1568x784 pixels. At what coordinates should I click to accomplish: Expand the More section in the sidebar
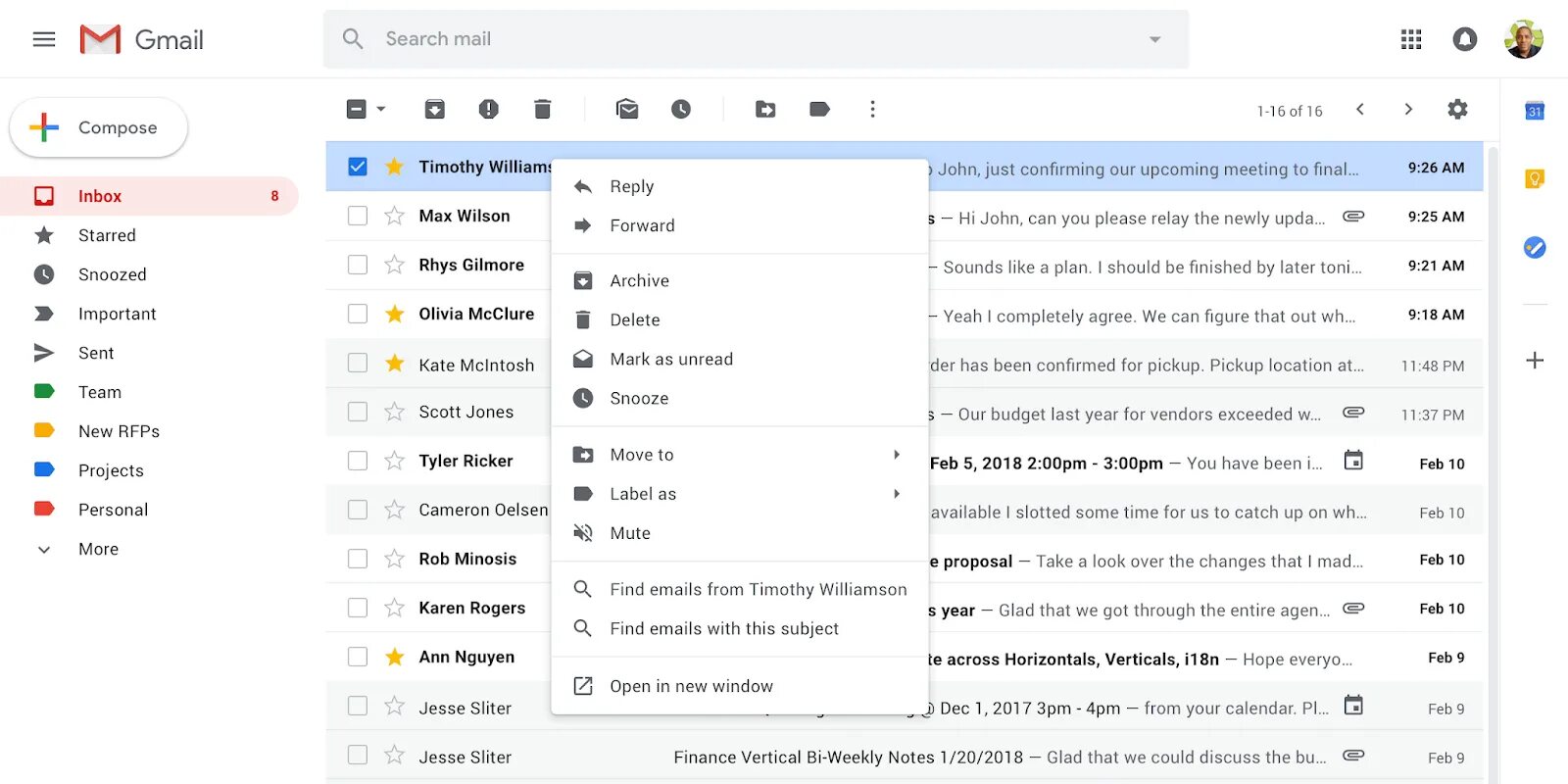[99, 549]
